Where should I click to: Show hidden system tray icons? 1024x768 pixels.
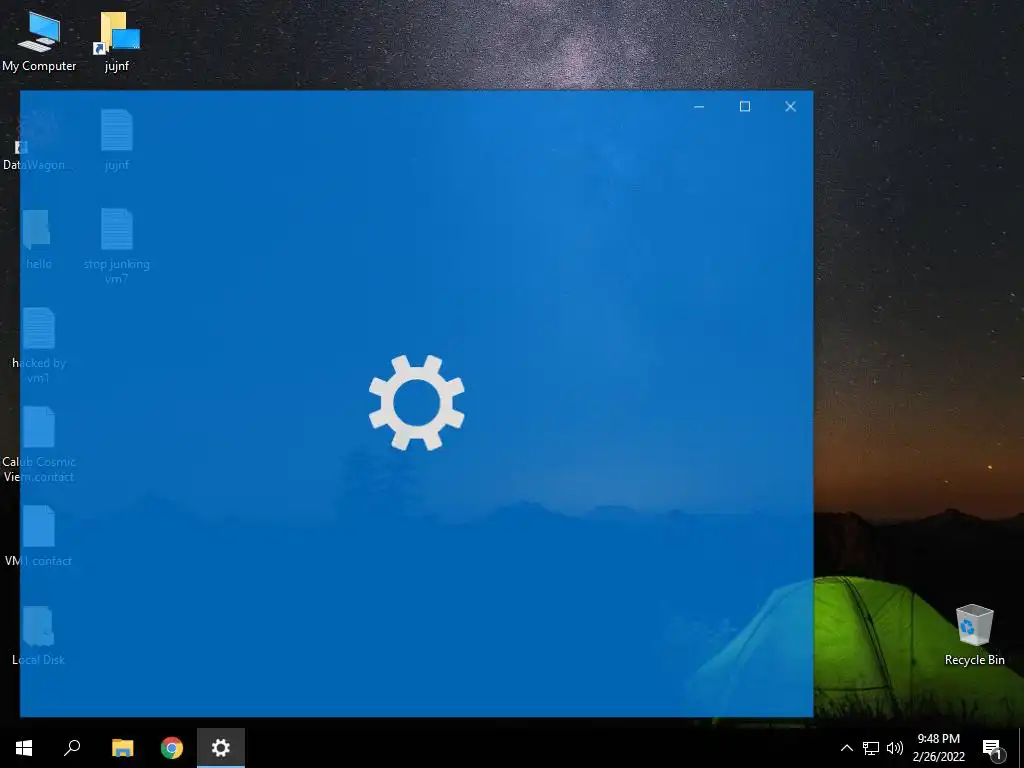(x=846, y=748)
